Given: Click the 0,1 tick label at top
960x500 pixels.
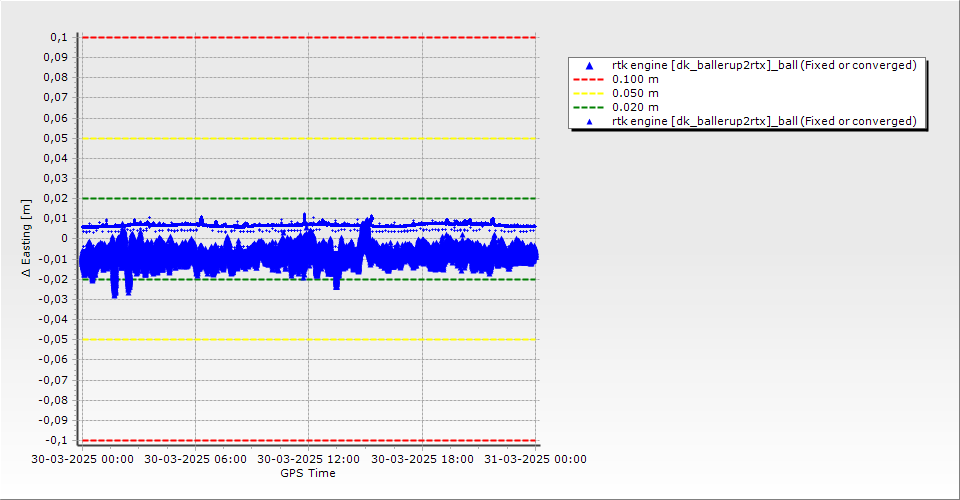Looking at the screenshot, I should coord(58,37).
